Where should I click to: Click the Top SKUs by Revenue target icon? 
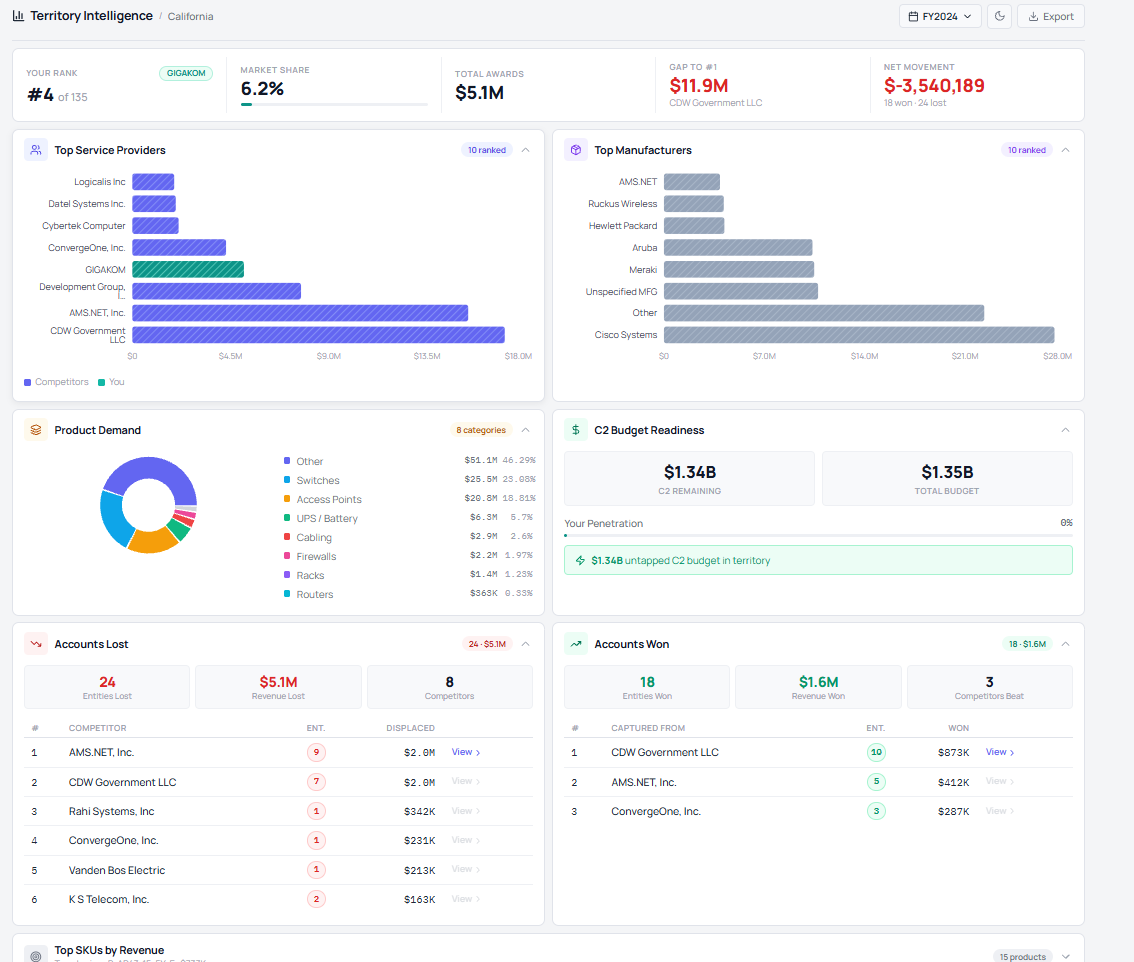click(x=36, y=955)
